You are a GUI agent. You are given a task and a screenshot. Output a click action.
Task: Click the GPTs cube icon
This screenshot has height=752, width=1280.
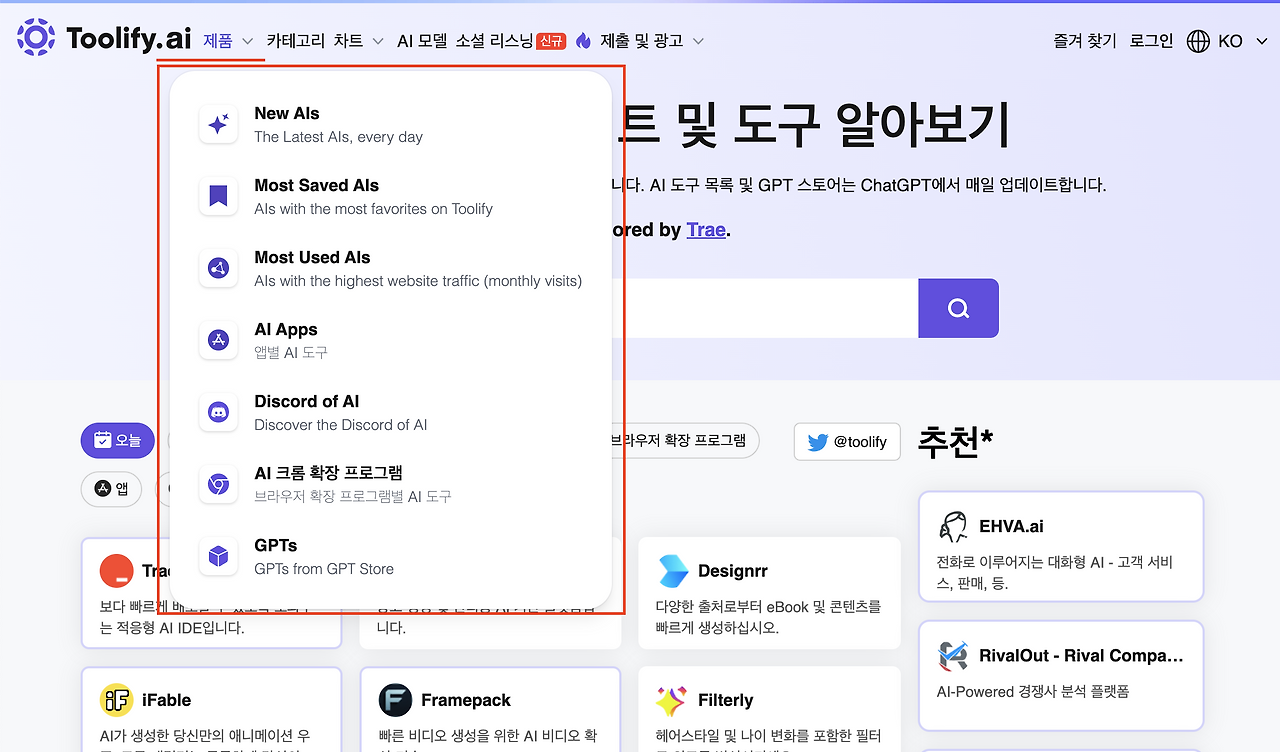(218, 556)
